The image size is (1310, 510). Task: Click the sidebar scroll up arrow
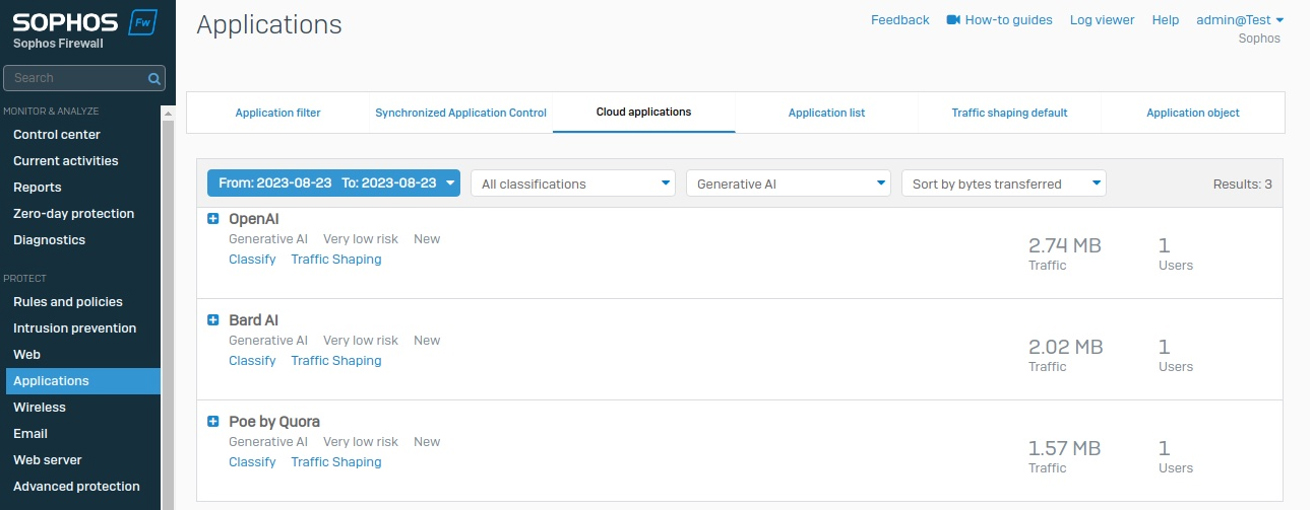tap(168, 114)
